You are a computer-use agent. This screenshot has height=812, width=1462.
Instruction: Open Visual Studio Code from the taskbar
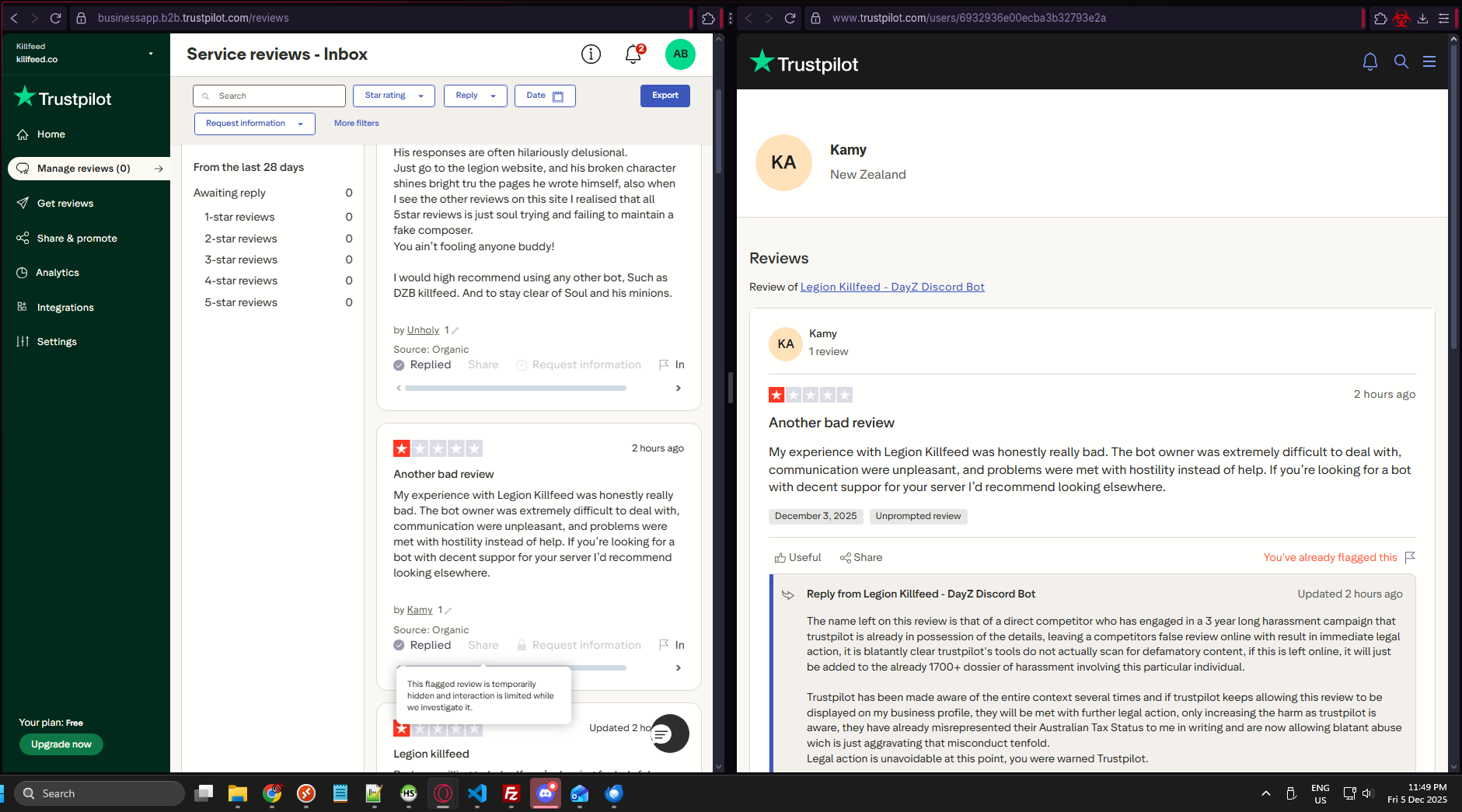tap(477, 793)
